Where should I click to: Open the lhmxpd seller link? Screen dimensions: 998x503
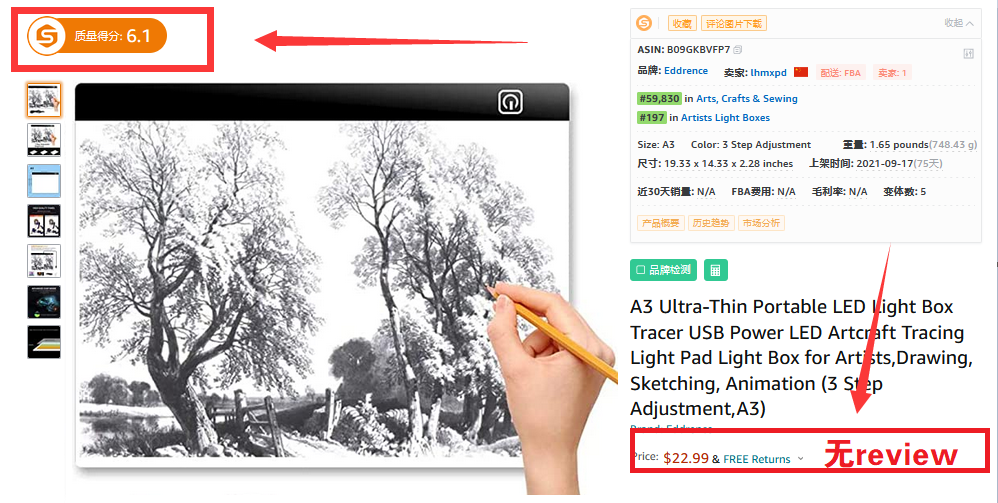(x=768, y=73)
